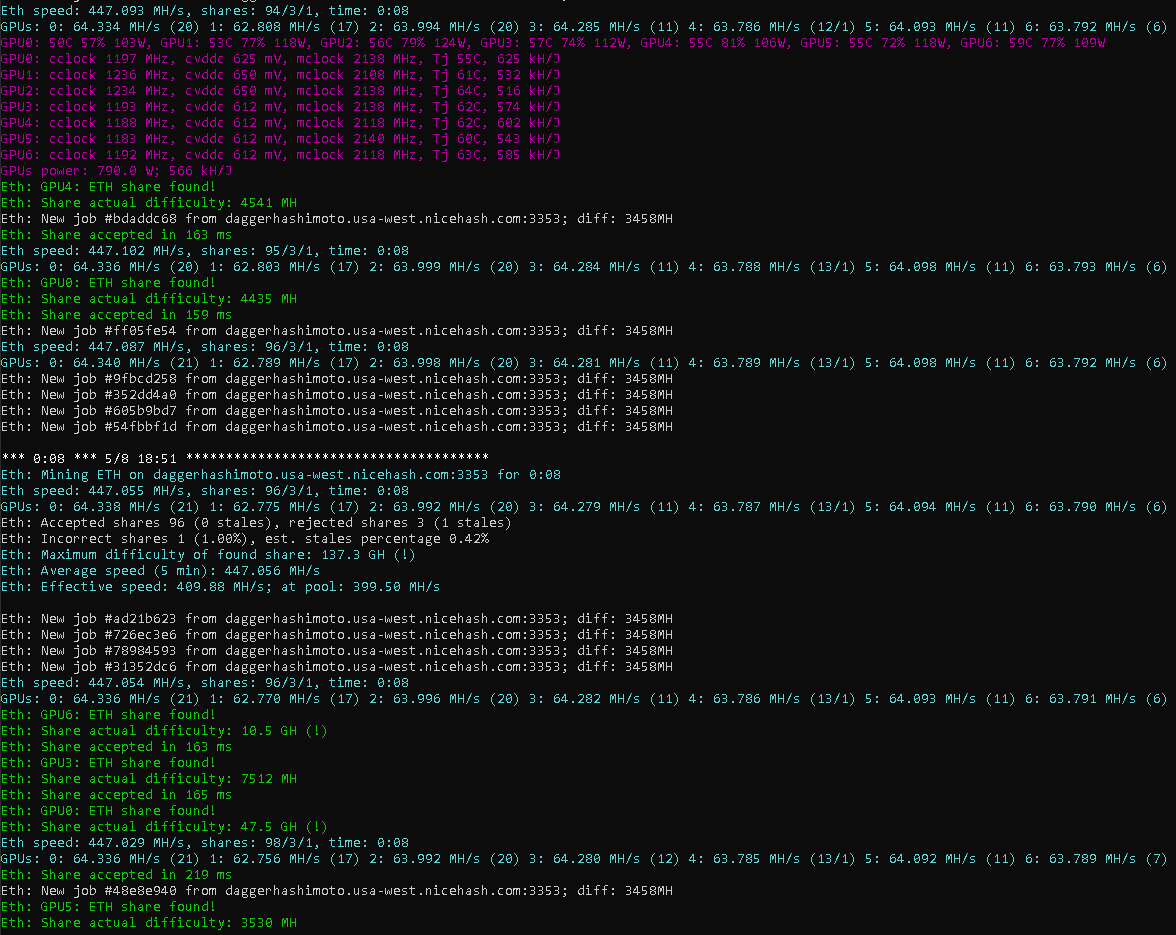Select the New job #78984593 line

point(337,651)
